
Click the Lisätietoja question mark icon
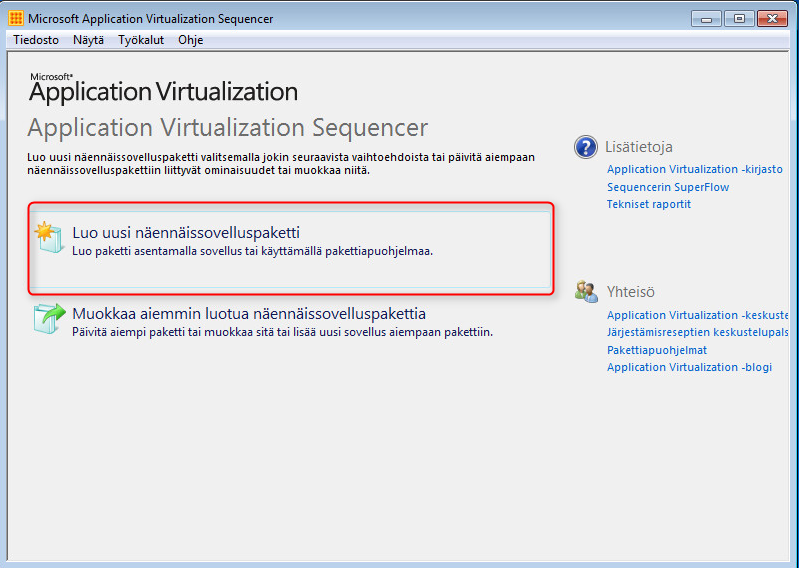585,147
